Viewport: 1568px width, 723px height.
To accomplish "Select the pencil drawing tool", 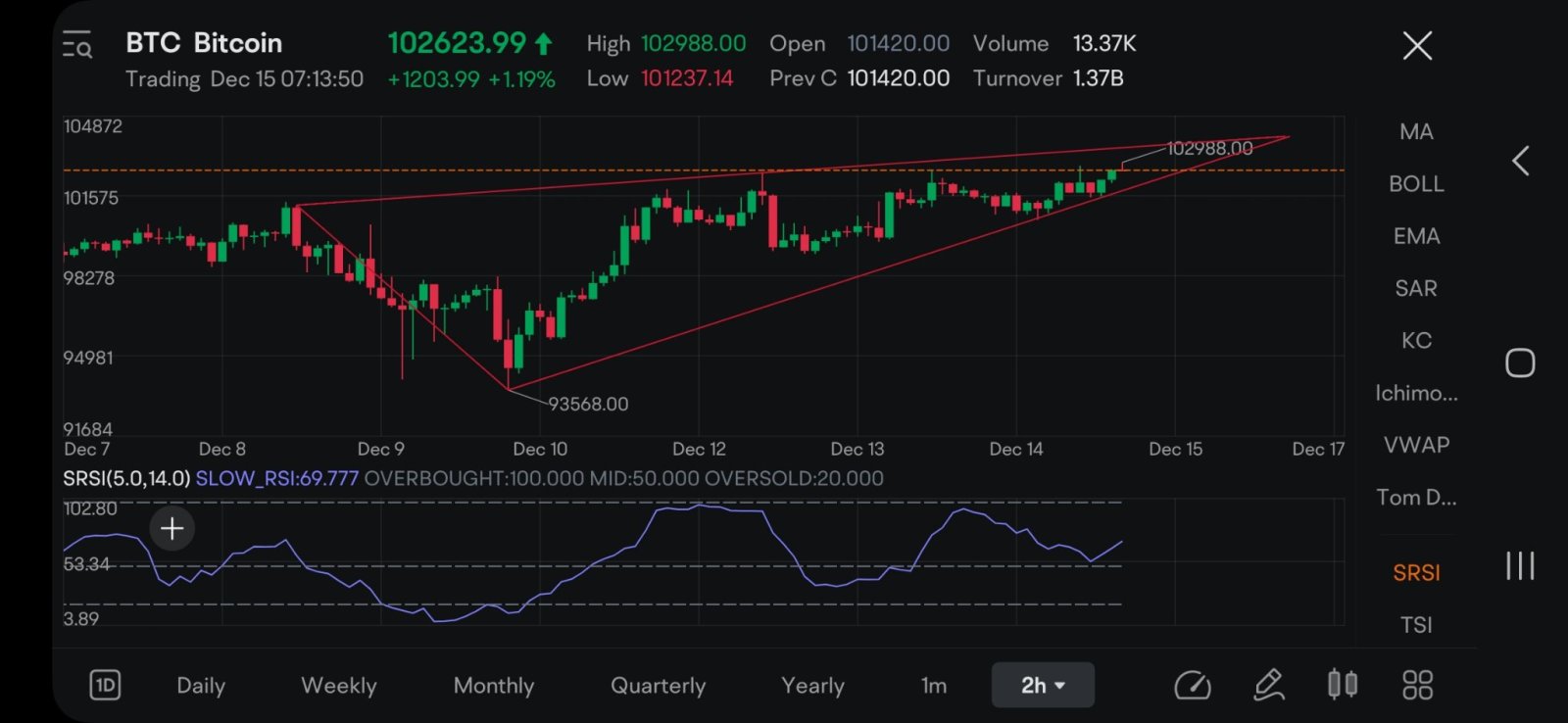I will point(1269,685).
